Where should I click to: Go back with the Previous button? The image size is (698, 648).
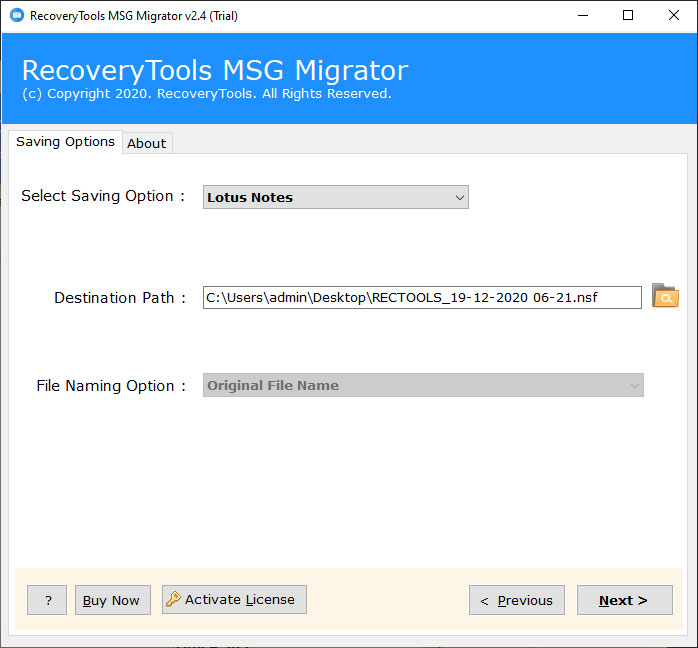coord(517,600)
